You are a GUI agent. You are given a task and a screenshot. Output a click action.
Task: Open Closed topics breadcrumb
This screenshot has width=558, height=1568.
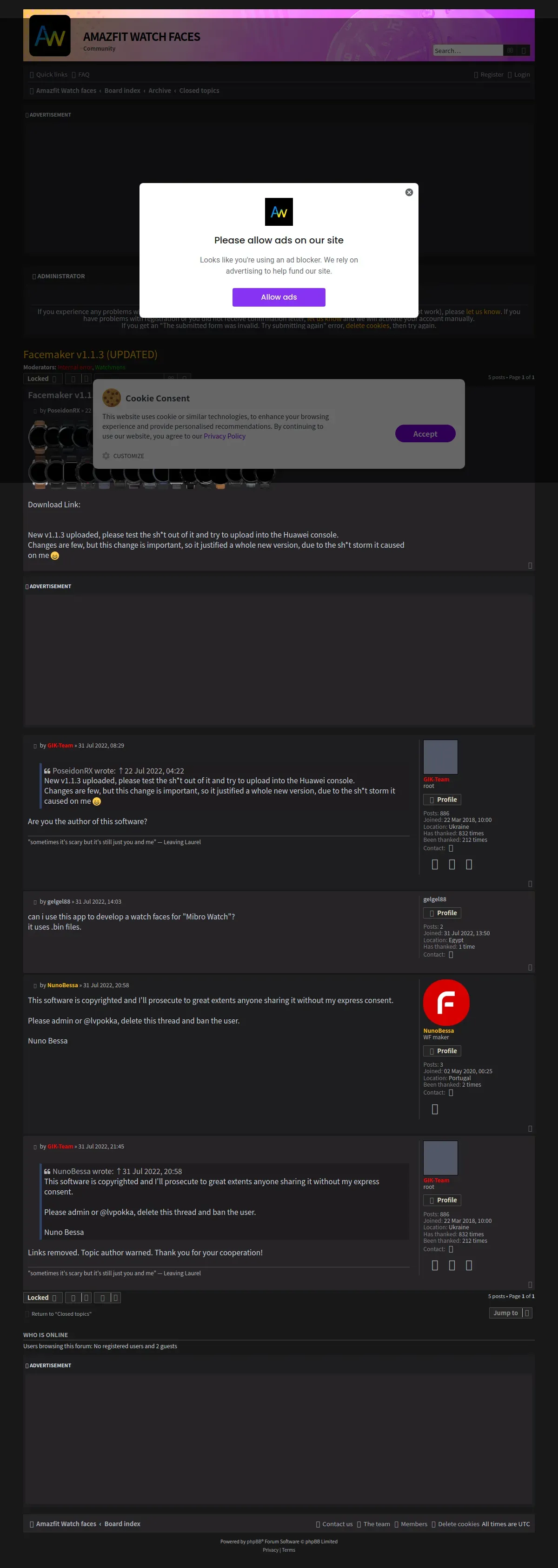[199, 91]
